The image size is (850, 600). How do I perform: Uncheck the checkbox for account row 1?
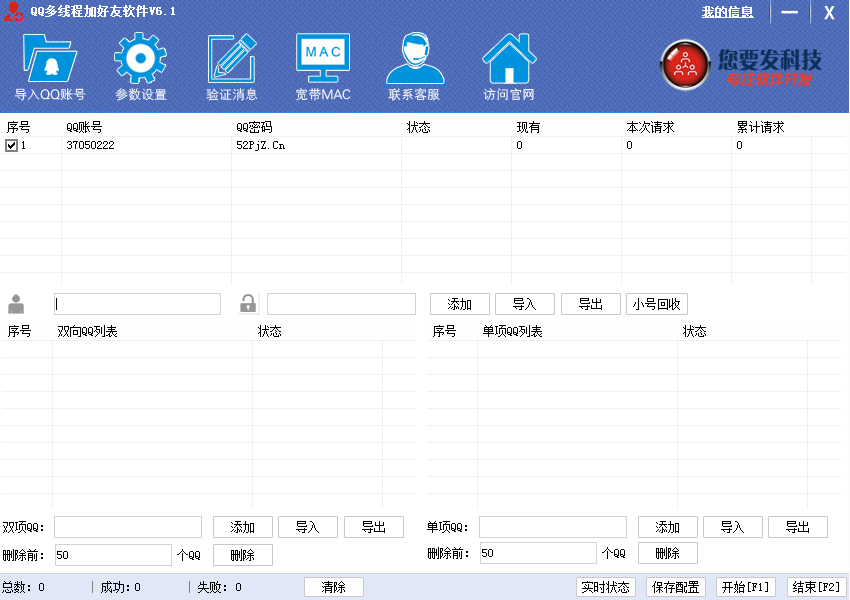click(11, 146)
